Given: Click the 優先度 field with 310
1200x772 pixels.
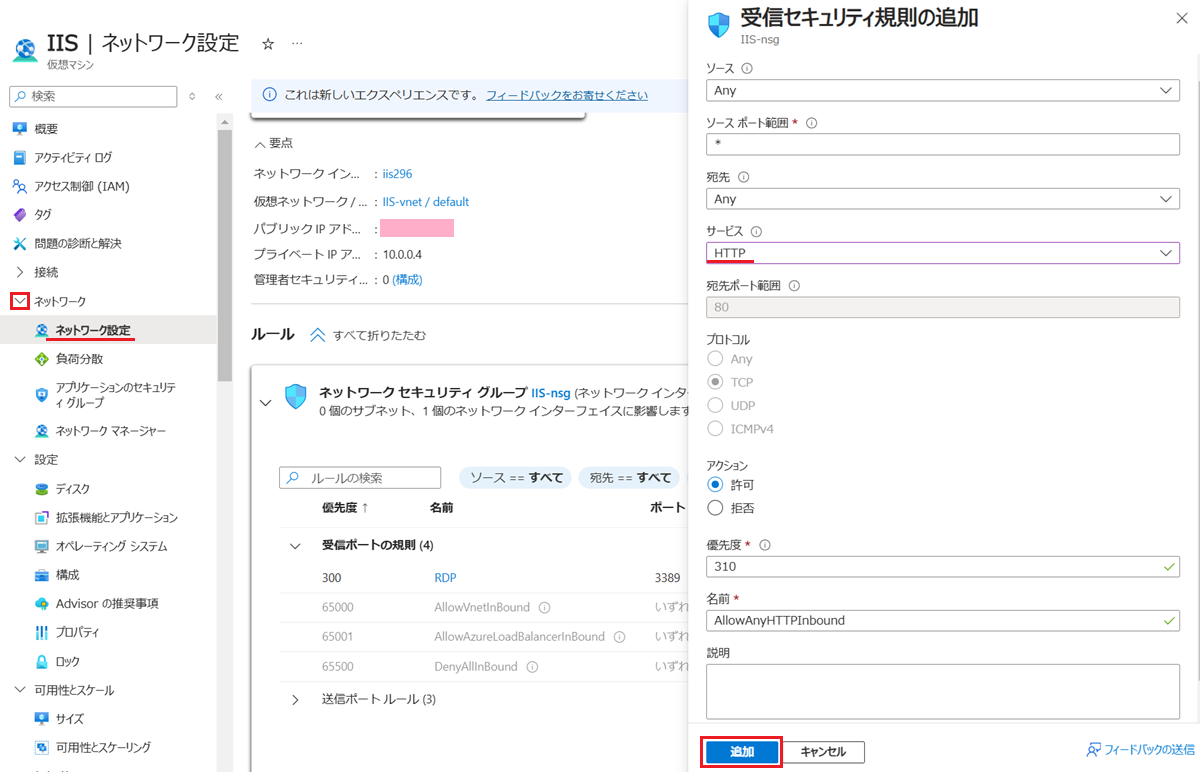Looking at the screenshot, I should click(x=943, y=566).
